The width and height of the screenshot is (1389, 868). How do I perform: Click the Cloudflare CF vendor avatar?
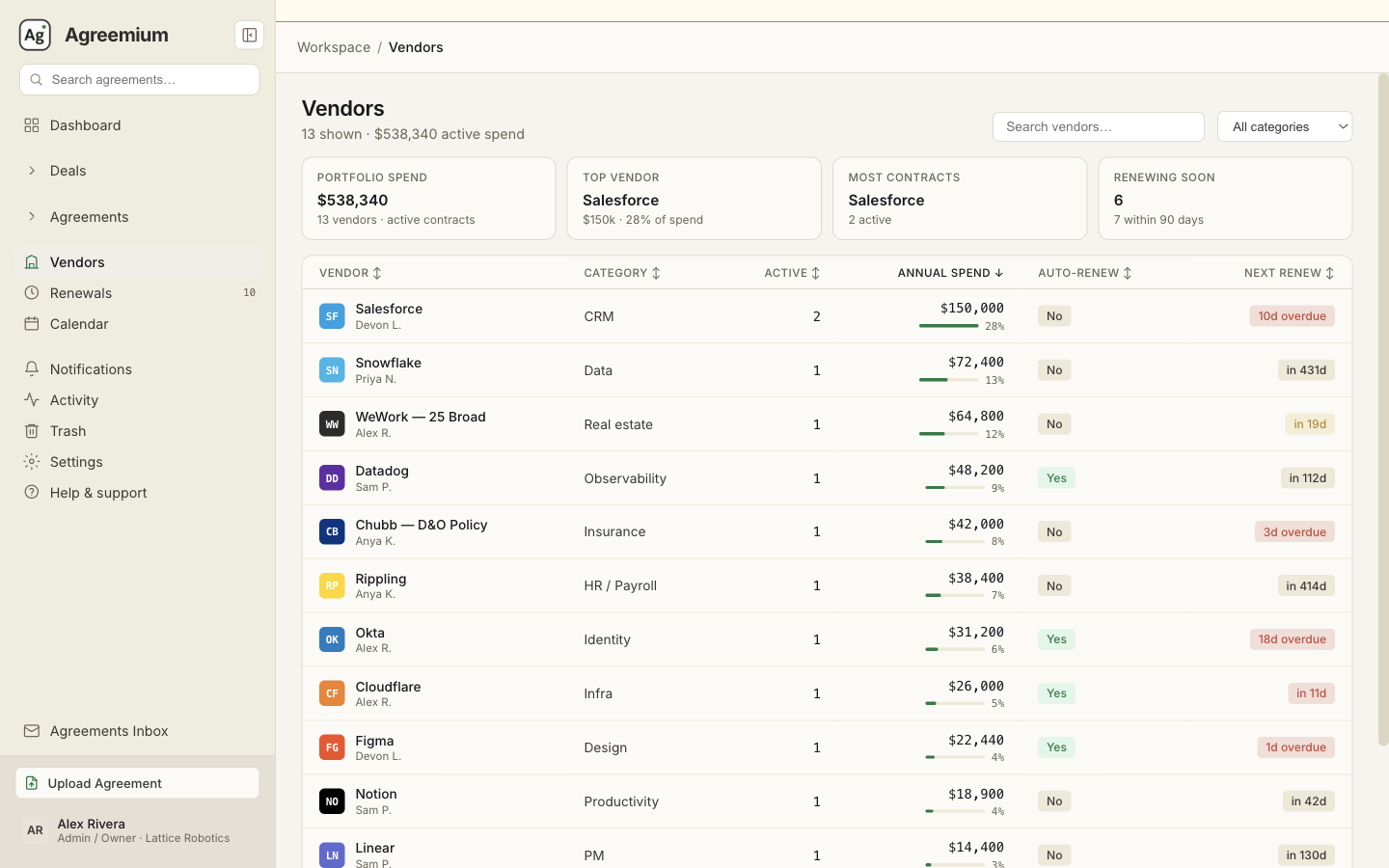coord(332,693)
